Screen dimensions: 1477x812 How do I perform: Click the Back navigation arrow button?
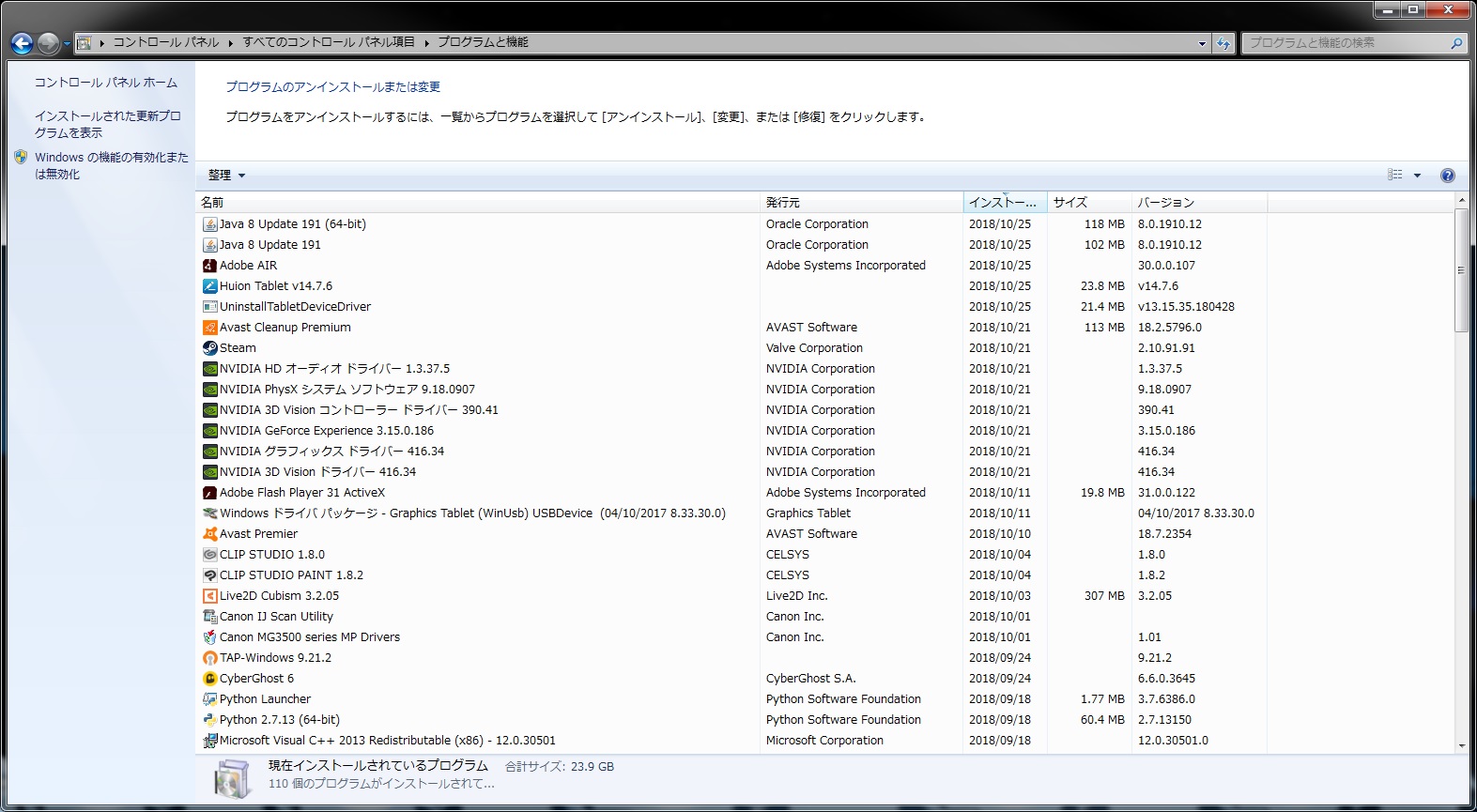[x=22, y=43]
